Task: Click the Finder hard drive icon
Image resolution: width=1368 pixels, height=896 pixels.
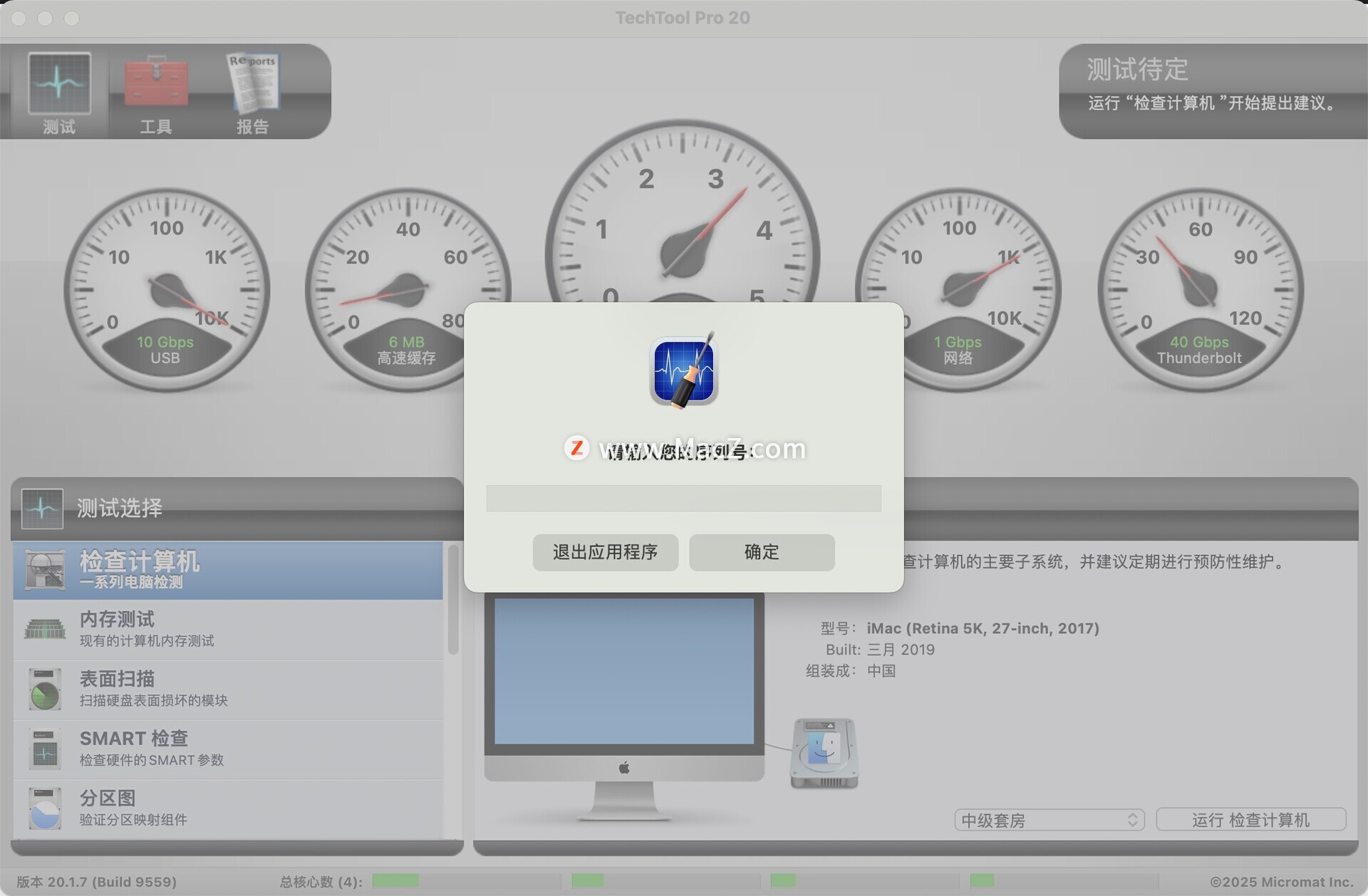Action: point(824,753)
